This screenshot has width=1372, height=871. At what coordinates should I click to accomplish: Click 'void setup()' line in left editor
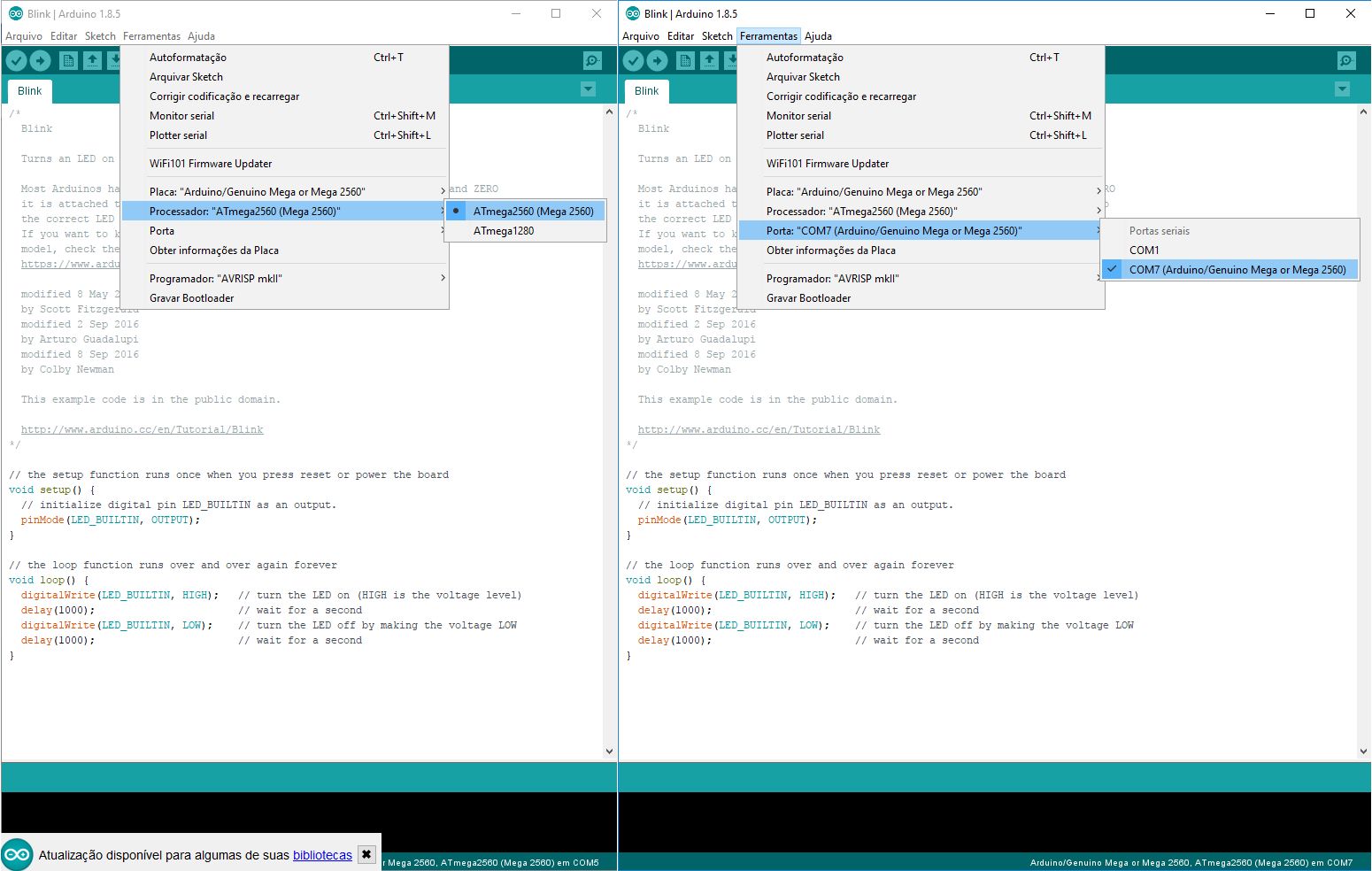coord(51,489)
